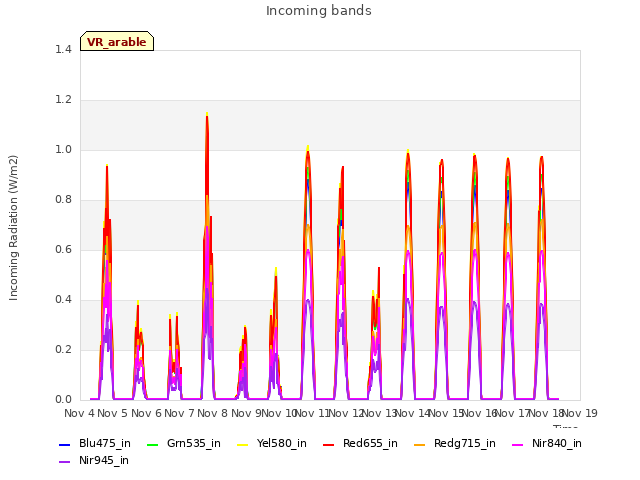Toggle the Yel580_in legend entry
640x480 pixels.
coord(272,444)
